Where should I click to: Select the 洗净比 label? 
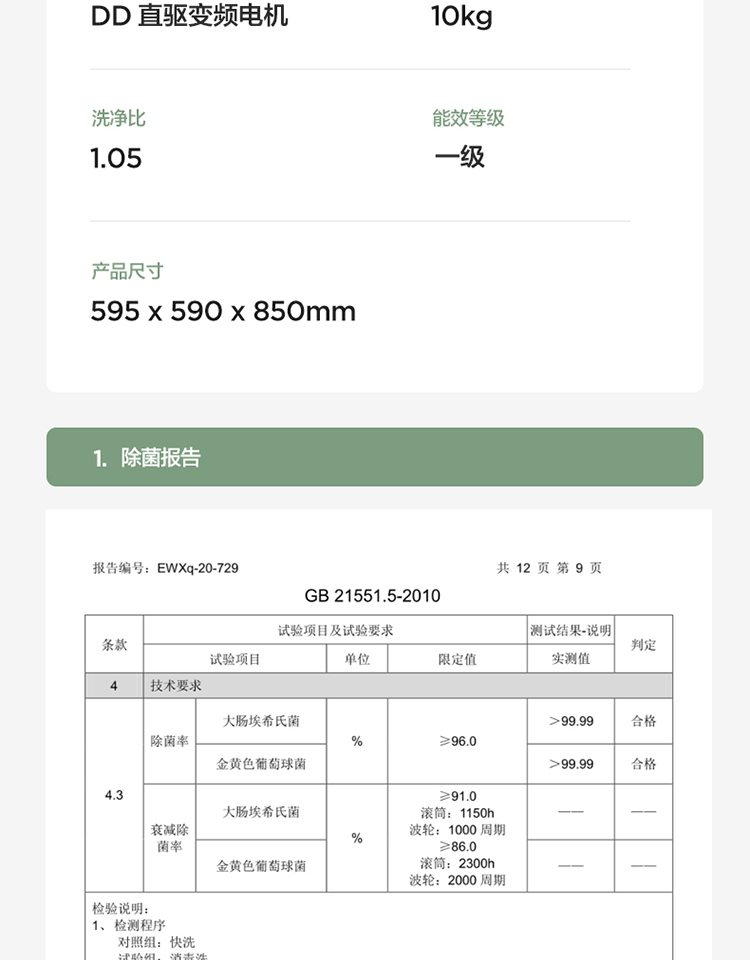coord(119,118)
